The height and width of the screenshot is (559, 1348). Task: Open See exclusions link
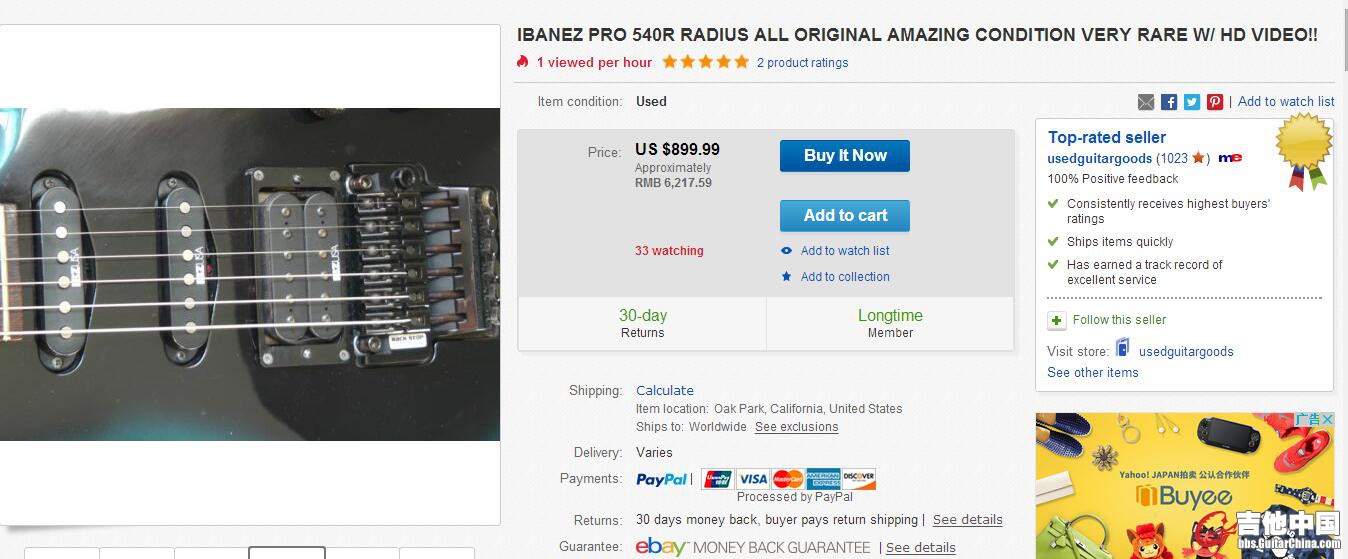pos(796,427)
